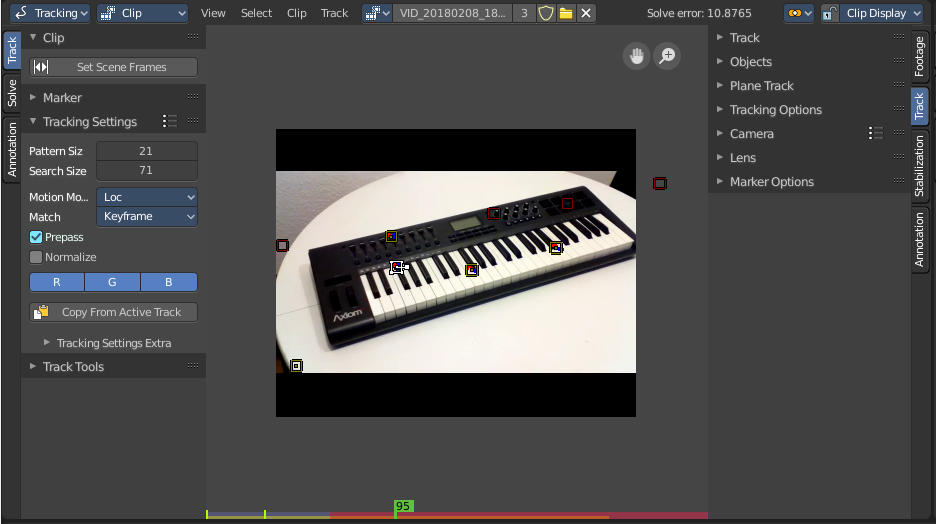The image size is (936, 524).
Task: Click the clip user count 3
Action: pyautogui.click(x=524, y=13)
